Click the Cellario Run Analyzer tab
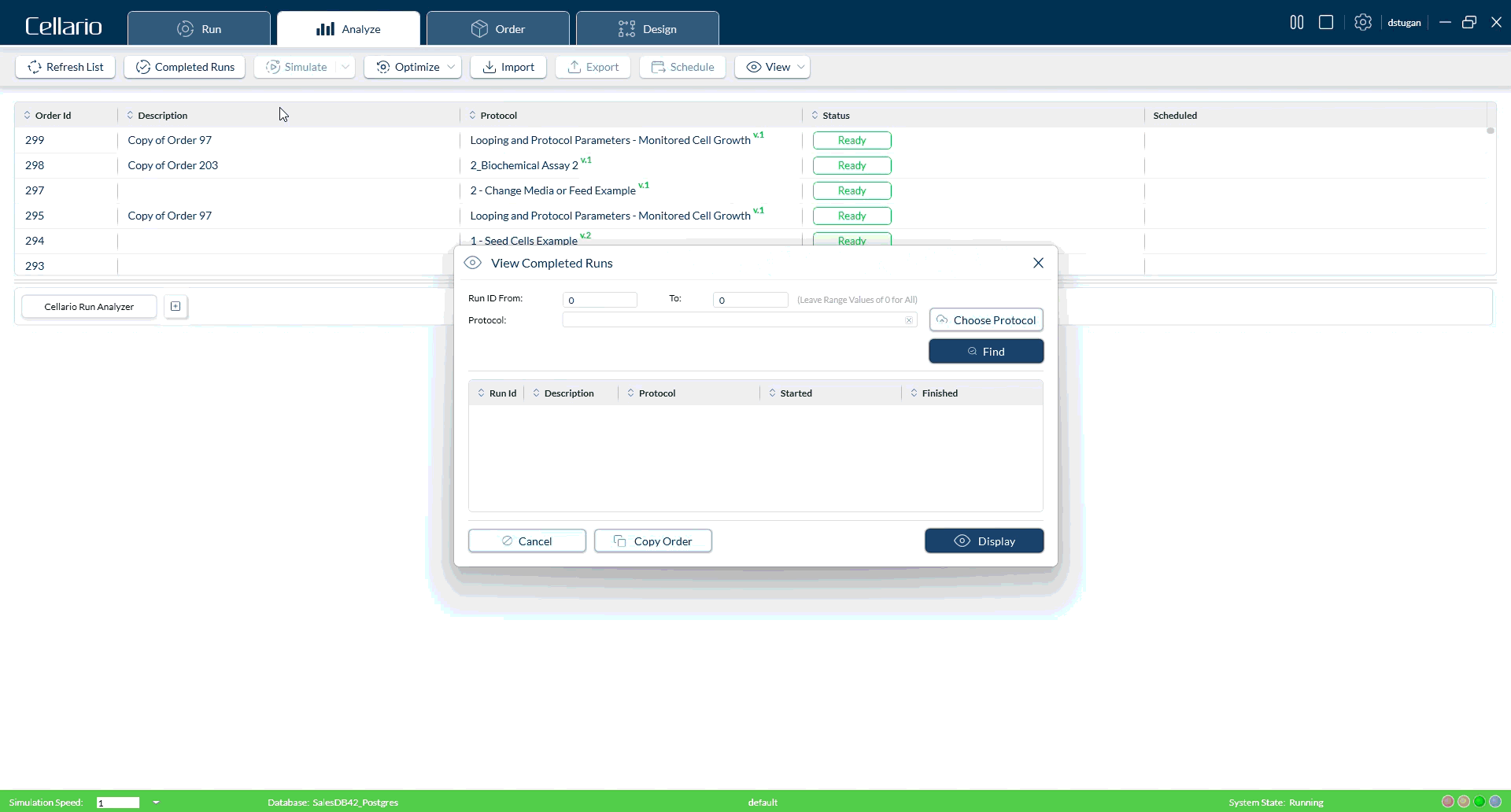Screen dimensions: 1511x812 pos(89,307)
